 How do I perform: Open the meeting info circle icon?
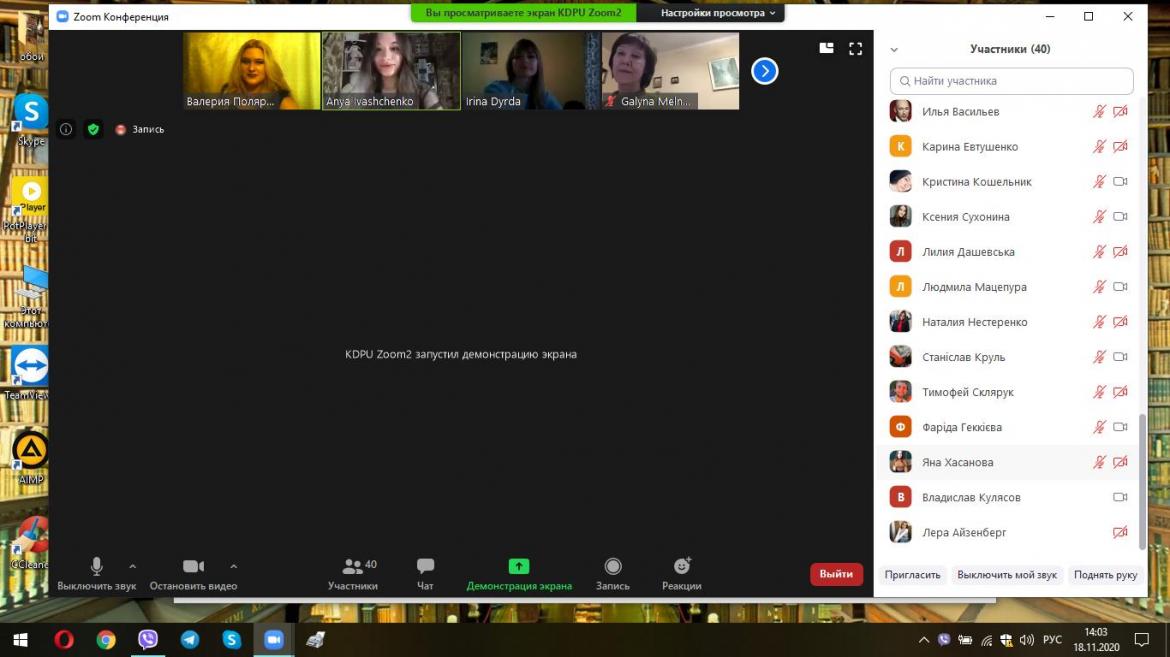(x=66, y=129)
